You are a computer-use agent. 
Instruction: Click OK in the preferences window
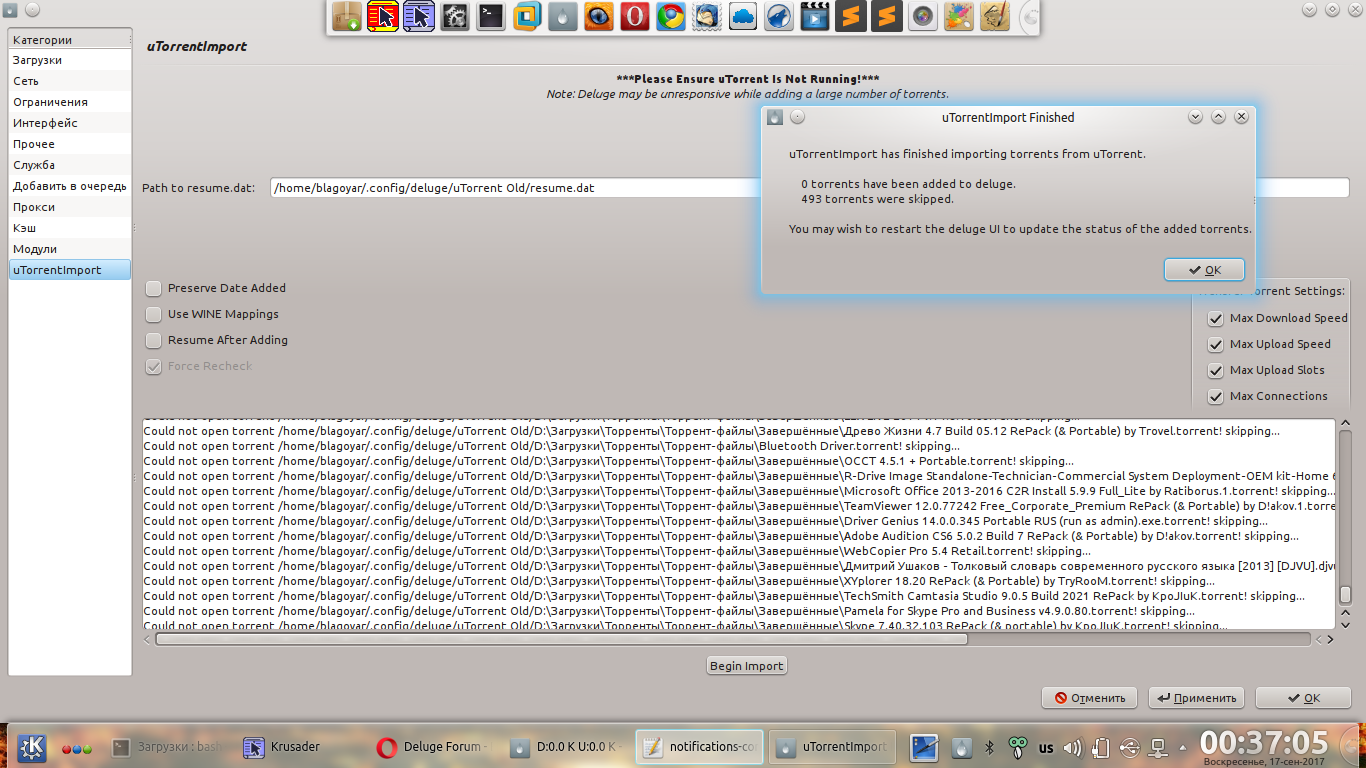pos(1303,698)
